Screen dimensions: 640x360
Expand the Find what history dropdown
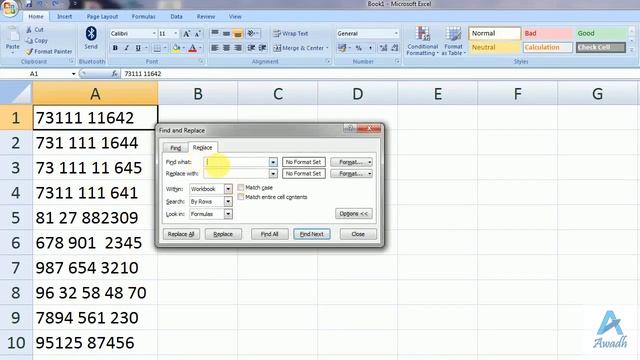273,162
